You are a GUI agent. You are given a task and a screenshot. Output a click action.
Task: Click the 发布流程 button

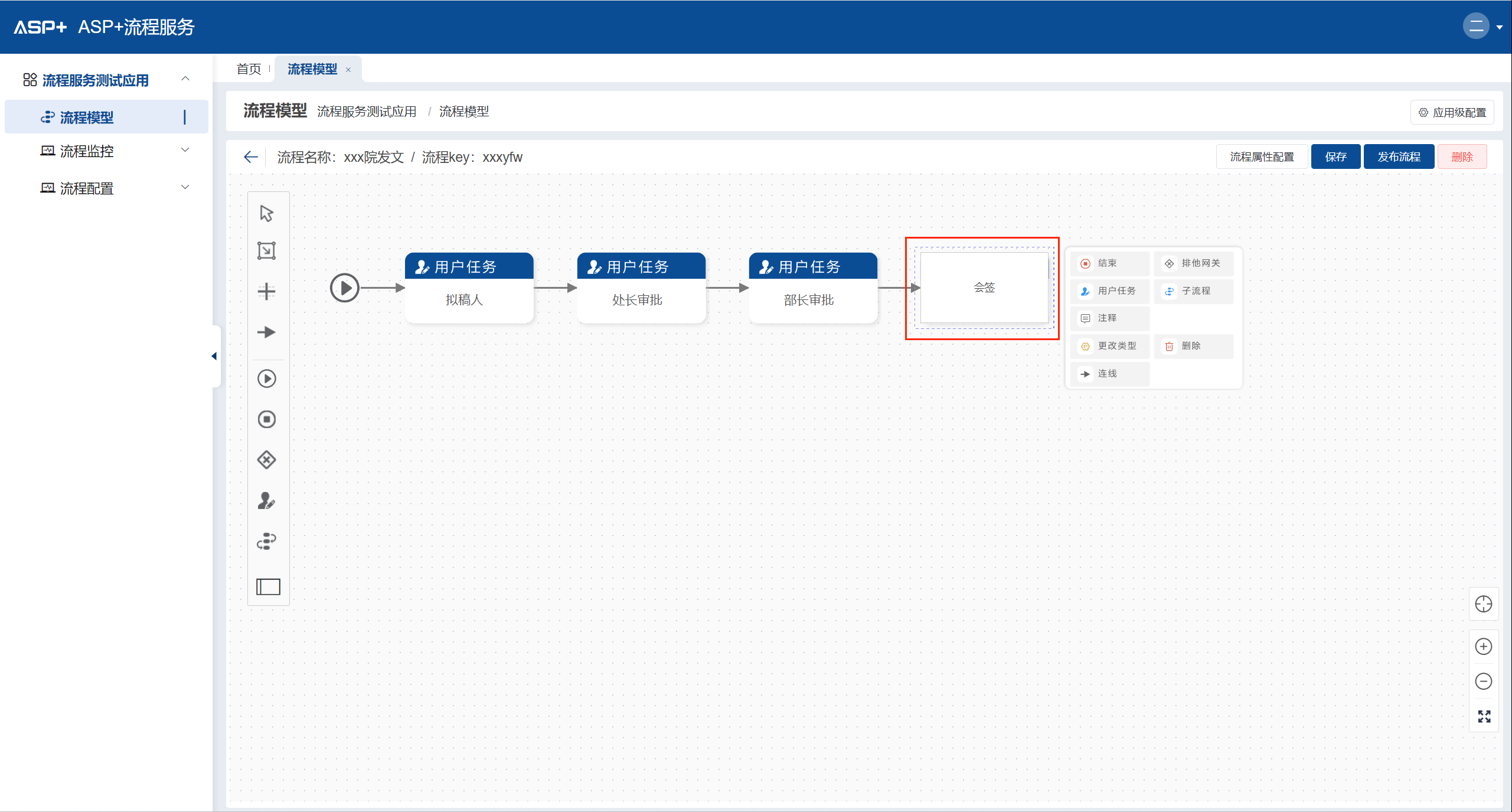pos(1398,157)
